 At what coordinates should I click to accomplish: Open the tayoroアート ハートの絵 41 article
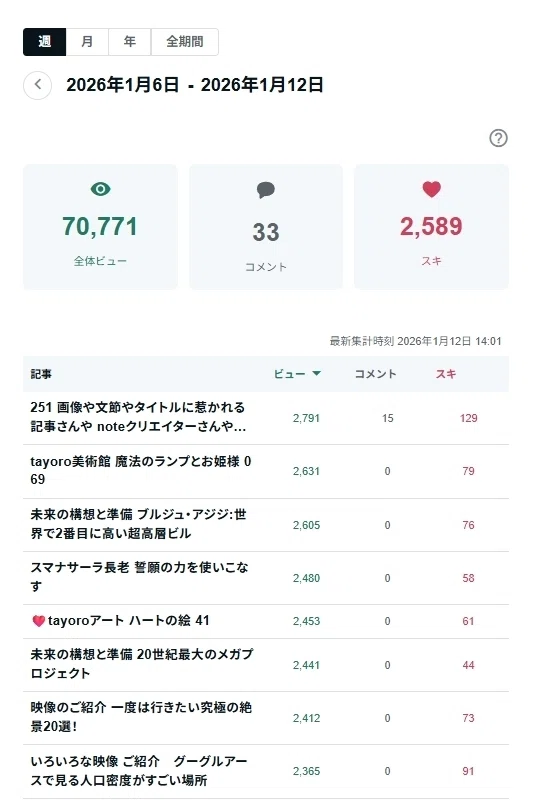tap(120, 620)
